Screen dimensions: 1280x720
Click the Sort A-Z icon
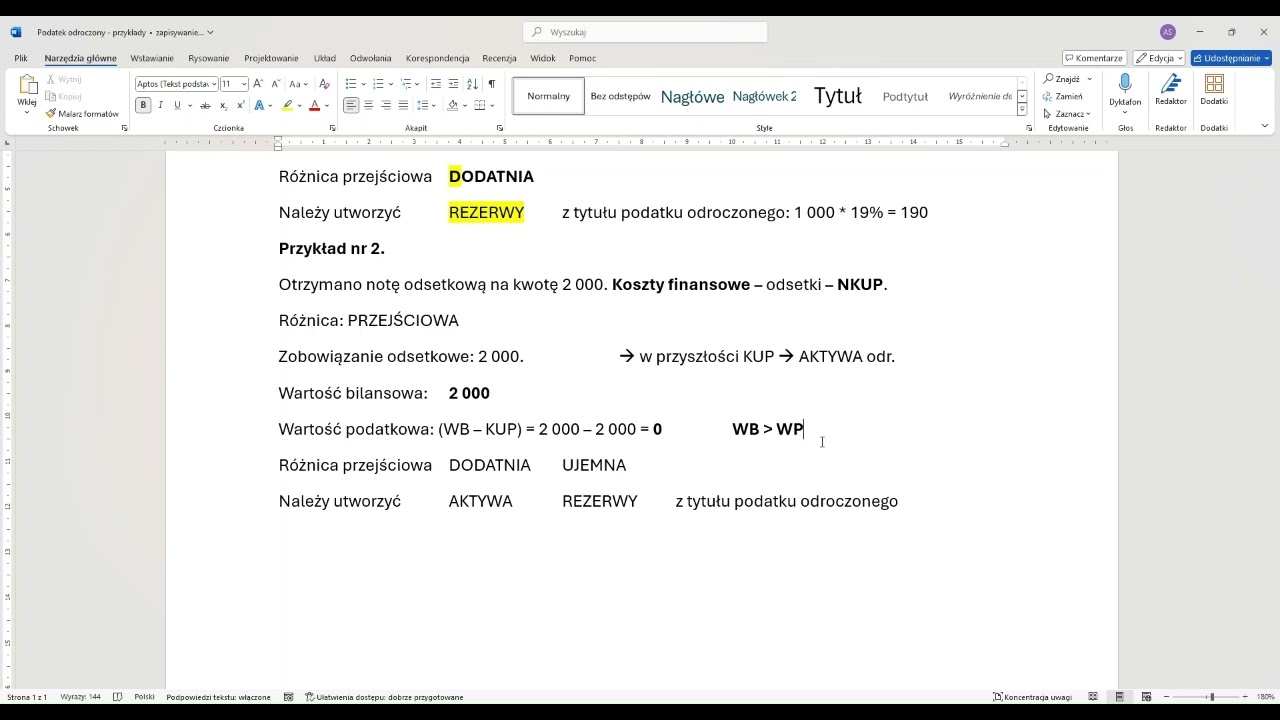click(x=473, y=84)
